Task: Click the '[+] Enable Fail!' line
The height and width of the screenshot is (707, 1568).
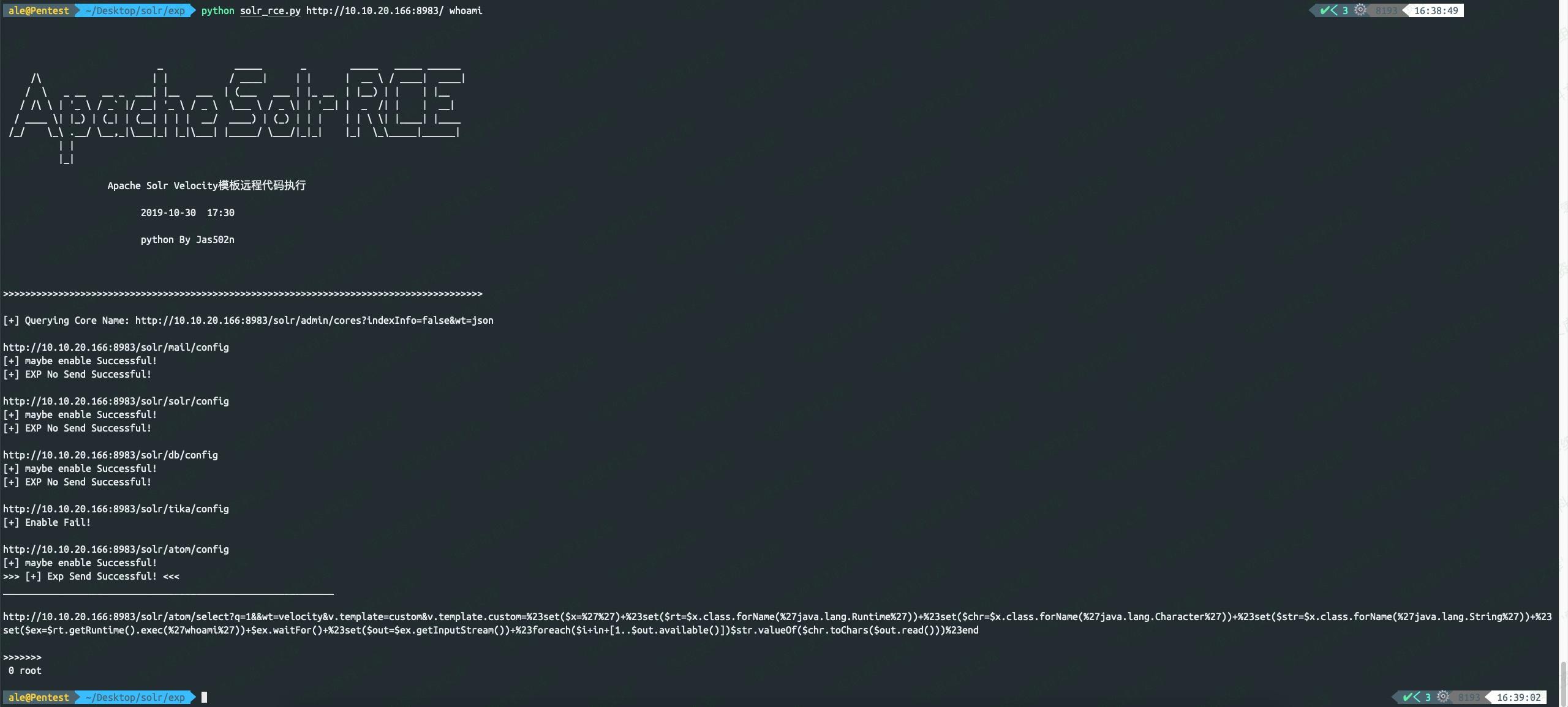Action: (x=47, y=522)
